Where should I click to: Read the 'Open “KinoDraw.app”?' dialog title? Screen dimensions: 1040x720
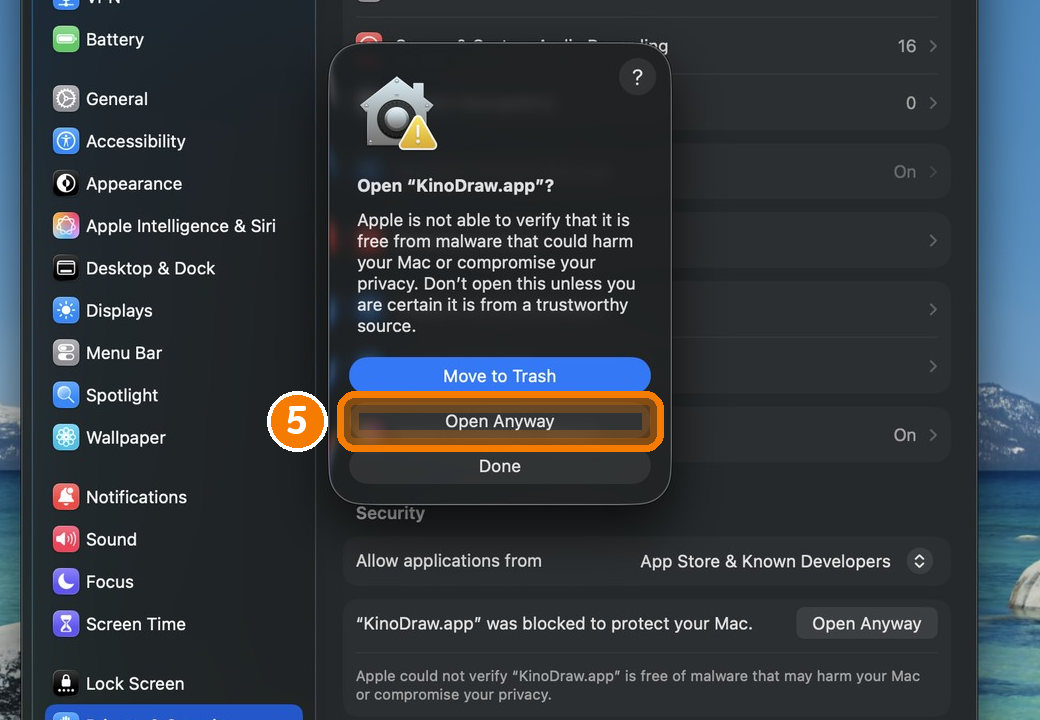(456, 186)
